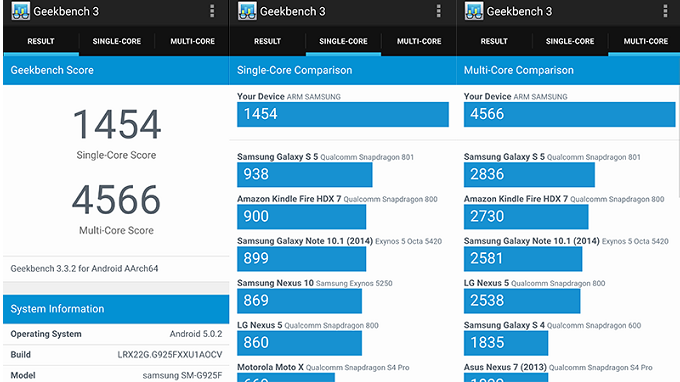Click Multi-Core Score label
The height and width of the screenshot is (382, 680).
coord(116,230)
